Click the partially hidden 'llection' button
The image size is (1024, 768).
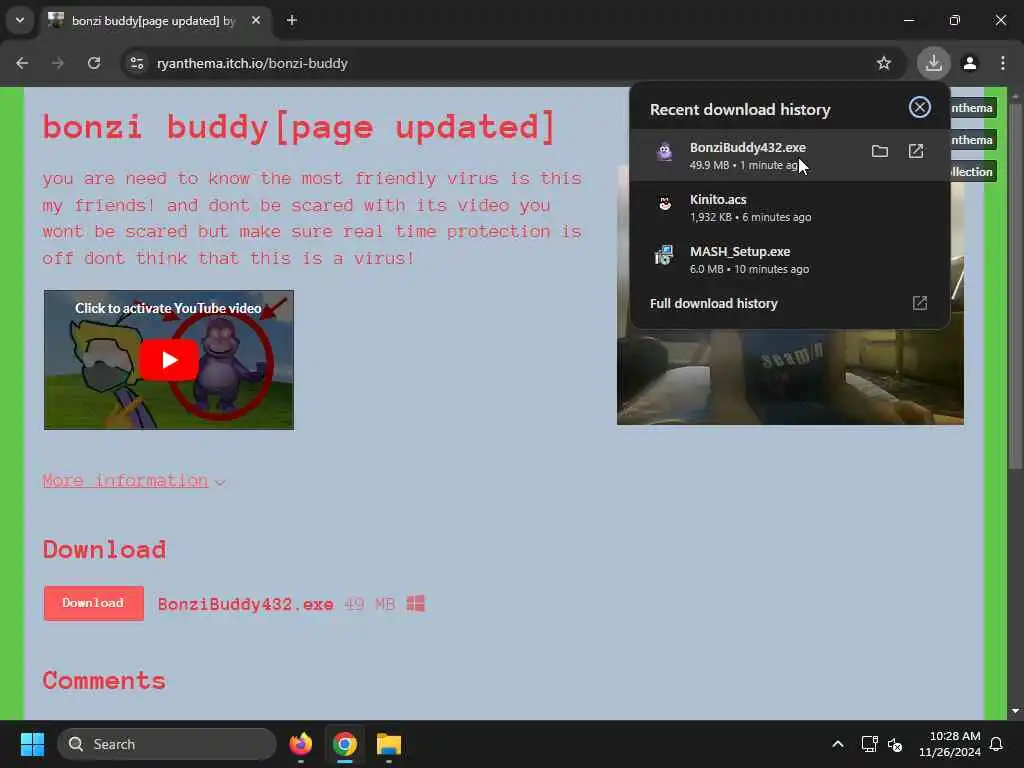973,172
